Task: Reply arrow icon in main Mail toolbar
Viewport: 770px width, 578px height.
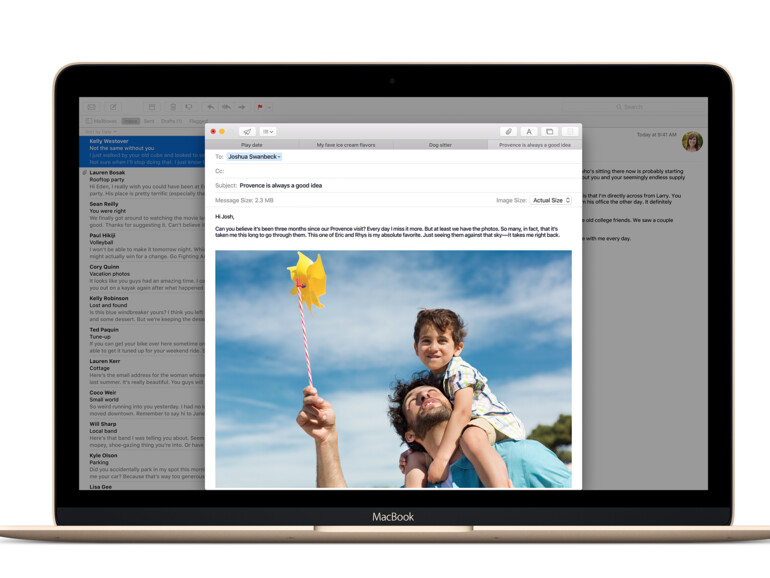Action: point(211,107)
